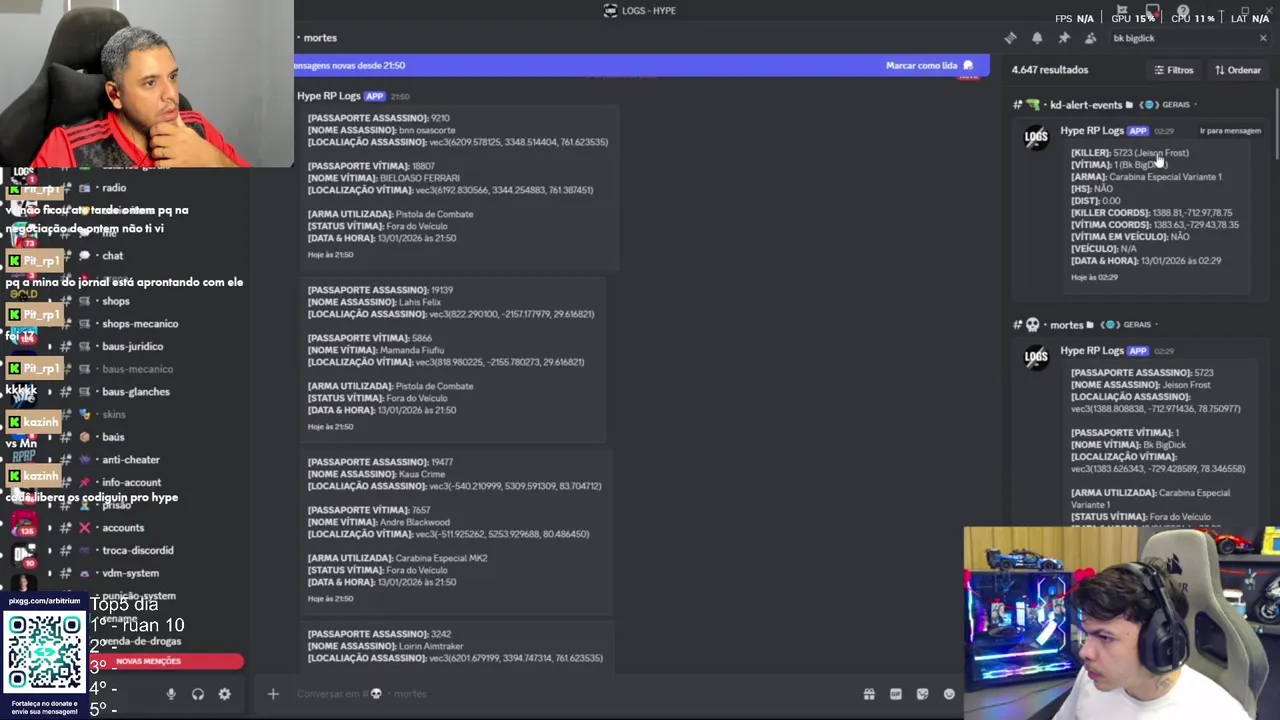Open user settings gear icon
Image resolution: width=1280 pixels, height=720 pixels.
click(225, 694)
